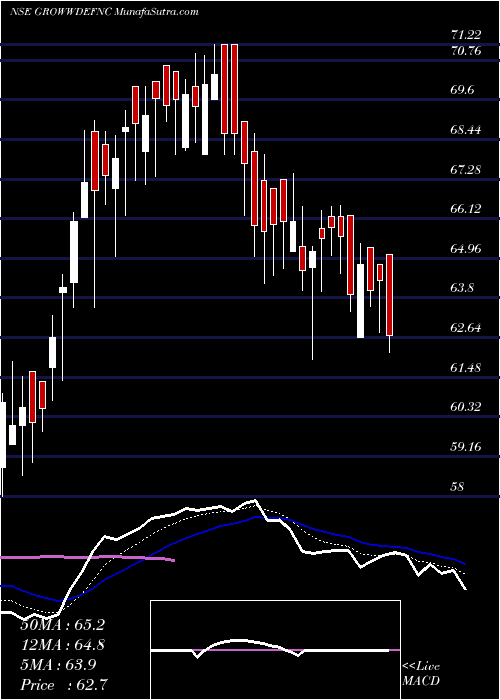
Task: Click the 70.76 price label
Action: 467,51
